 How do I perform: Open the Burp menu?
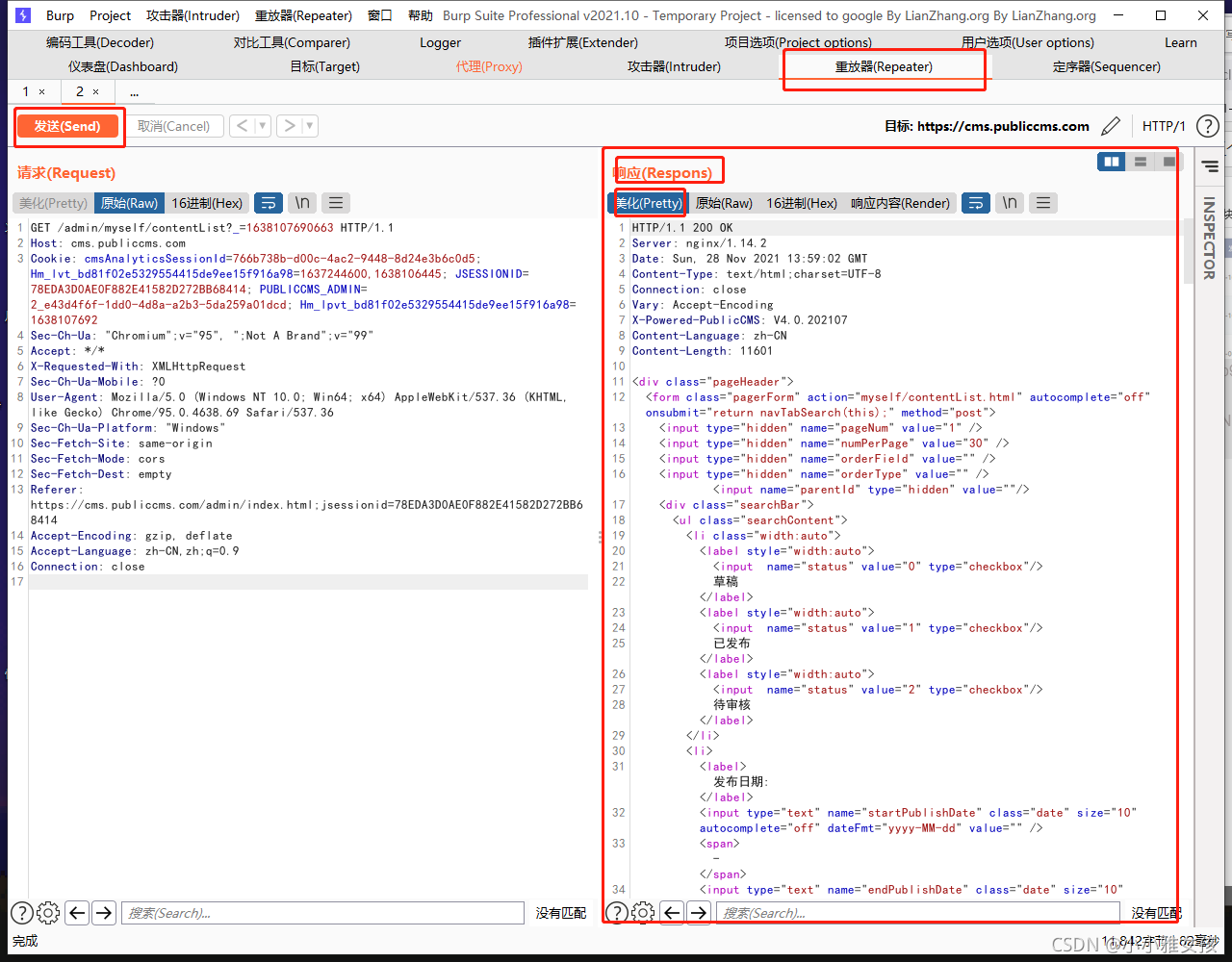pos(60,15)
